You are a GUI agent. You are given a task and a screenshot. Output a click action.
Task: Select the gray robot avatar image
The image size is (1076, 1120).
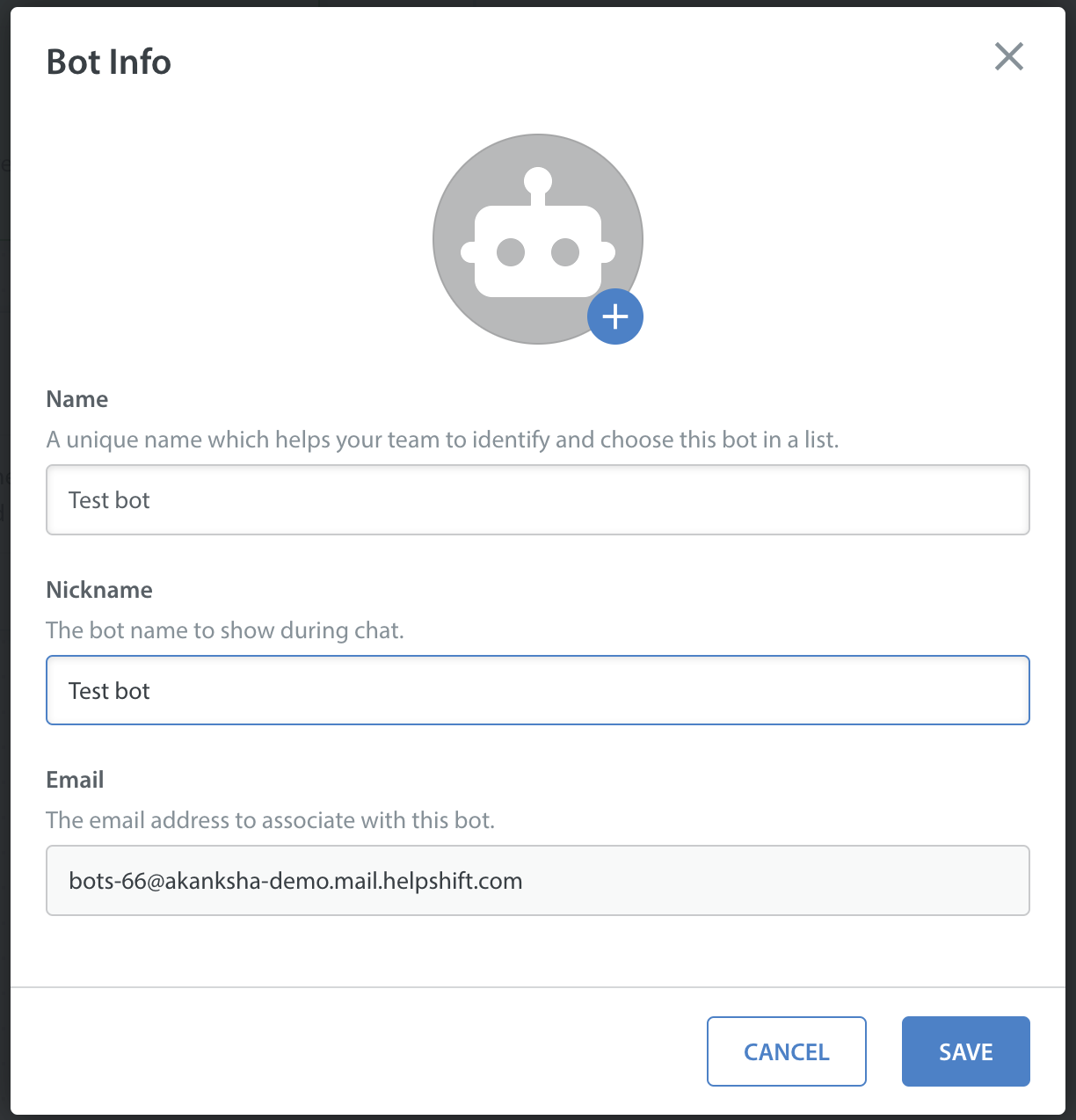pos(538,239)
